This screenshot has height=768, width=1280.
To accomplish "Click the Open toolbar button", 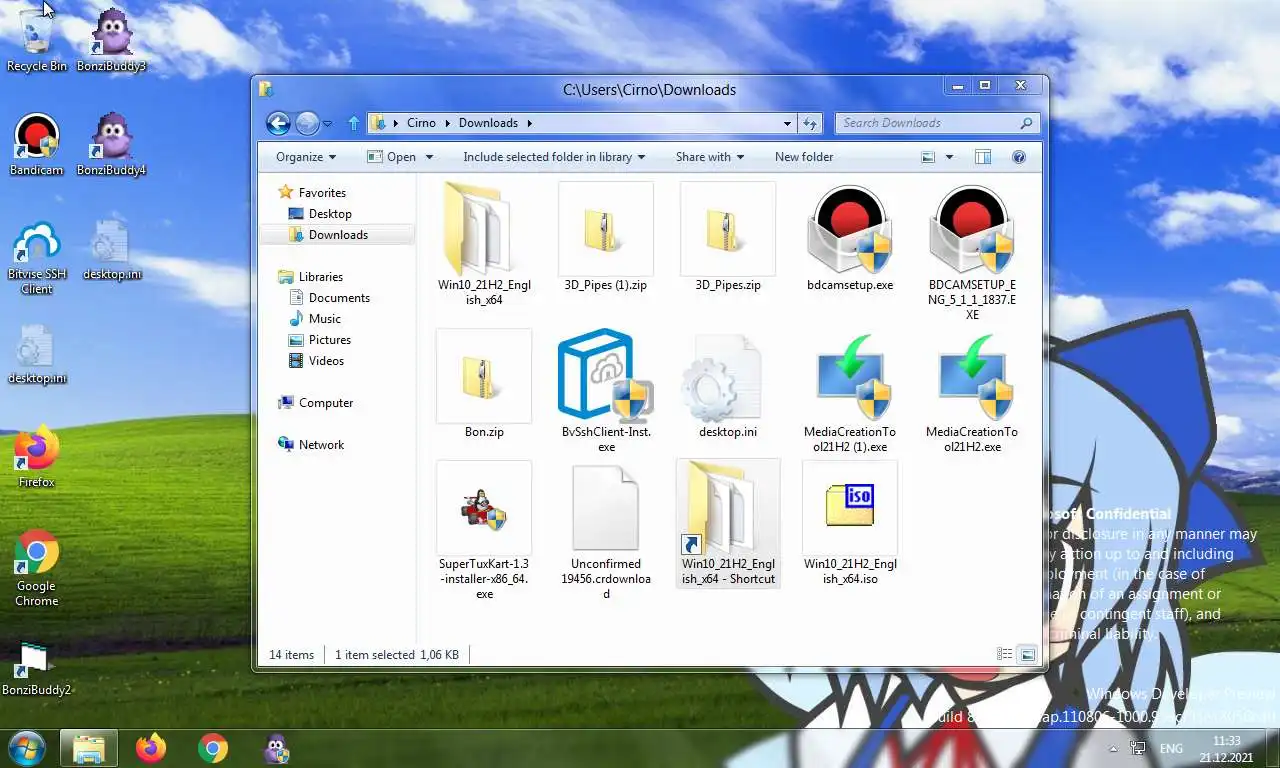I will [391, 157].
